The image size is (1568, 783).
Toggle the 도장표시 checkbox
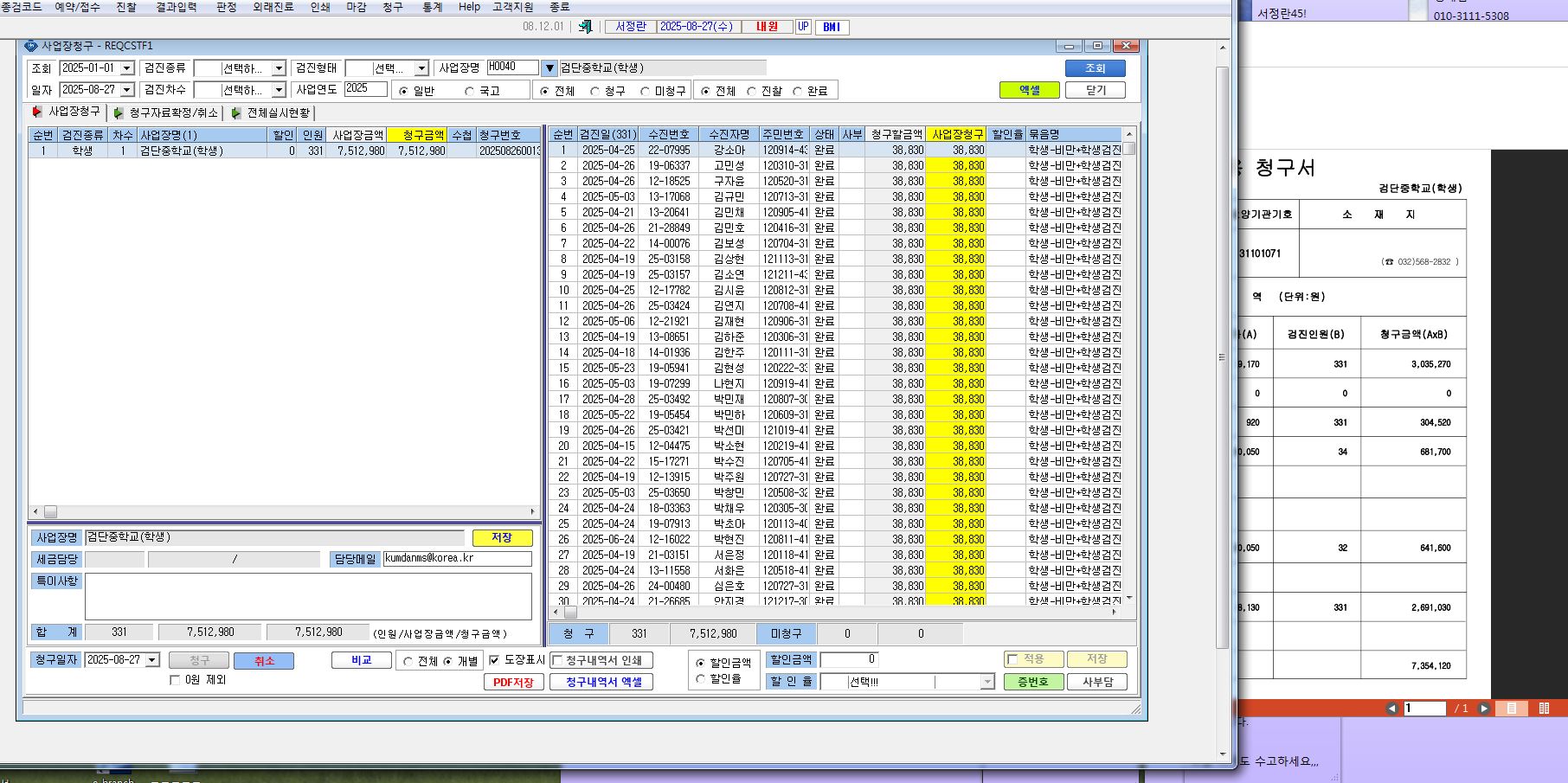click(x=494, y=660)
